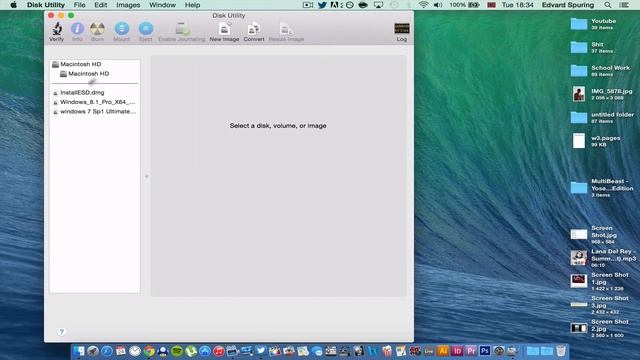Image resolution: width=640 pixels, height=360 pixels.
Task: Open the Apple menu
Action: click(13, 5)
